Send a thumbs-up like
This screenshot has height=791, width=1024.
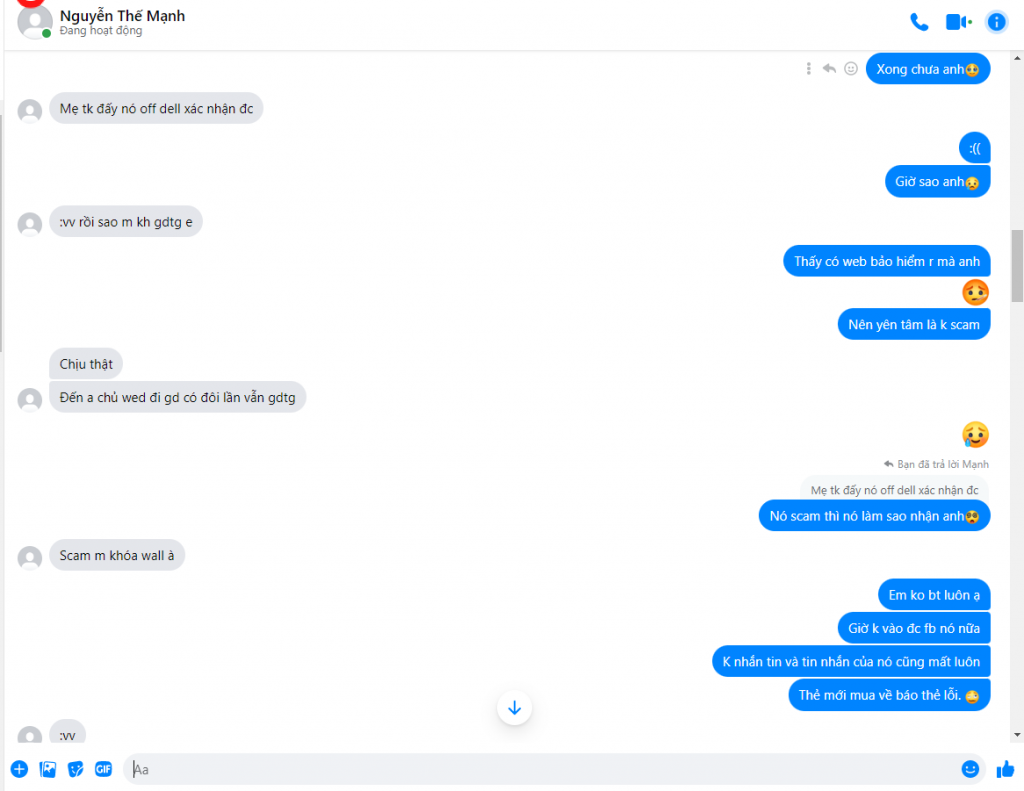tap(1005, 769)
